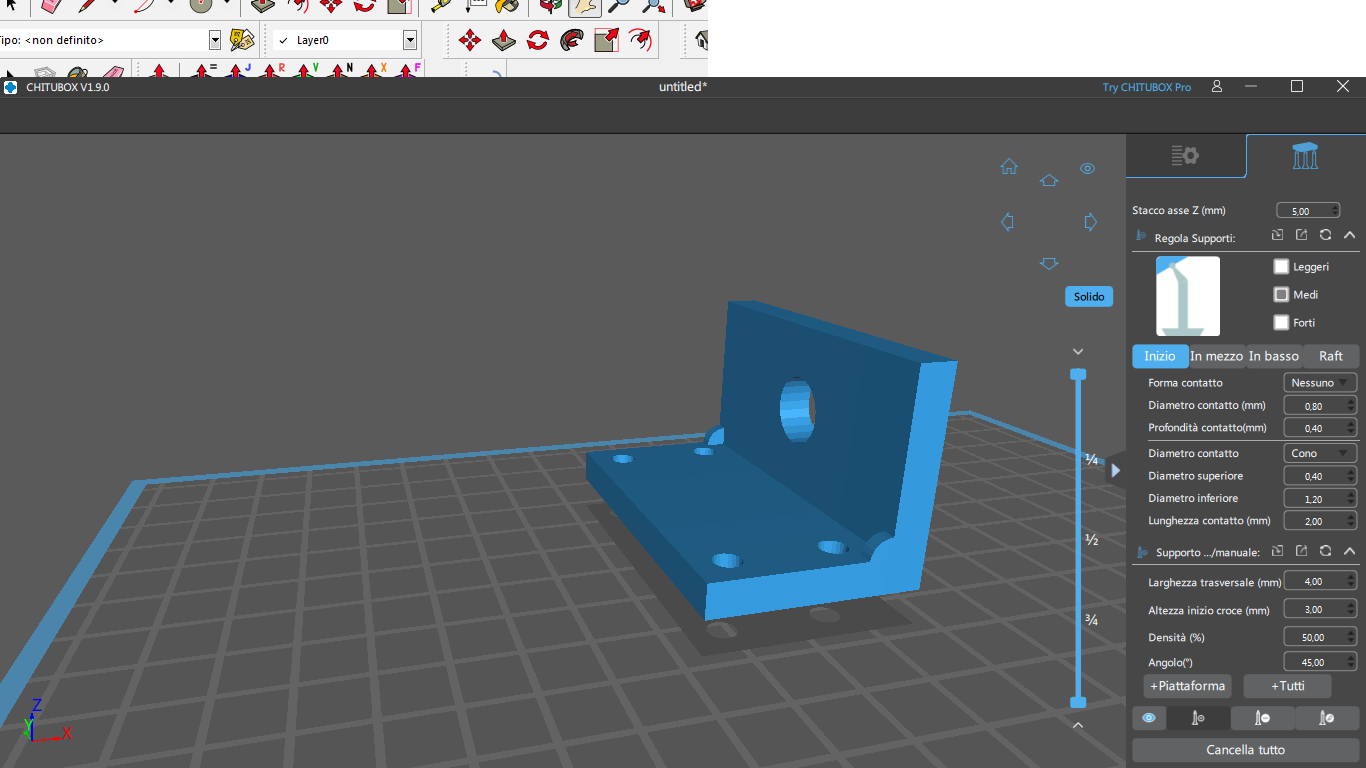Click the bottom view arrow icon

click(x=1049, y=263)
